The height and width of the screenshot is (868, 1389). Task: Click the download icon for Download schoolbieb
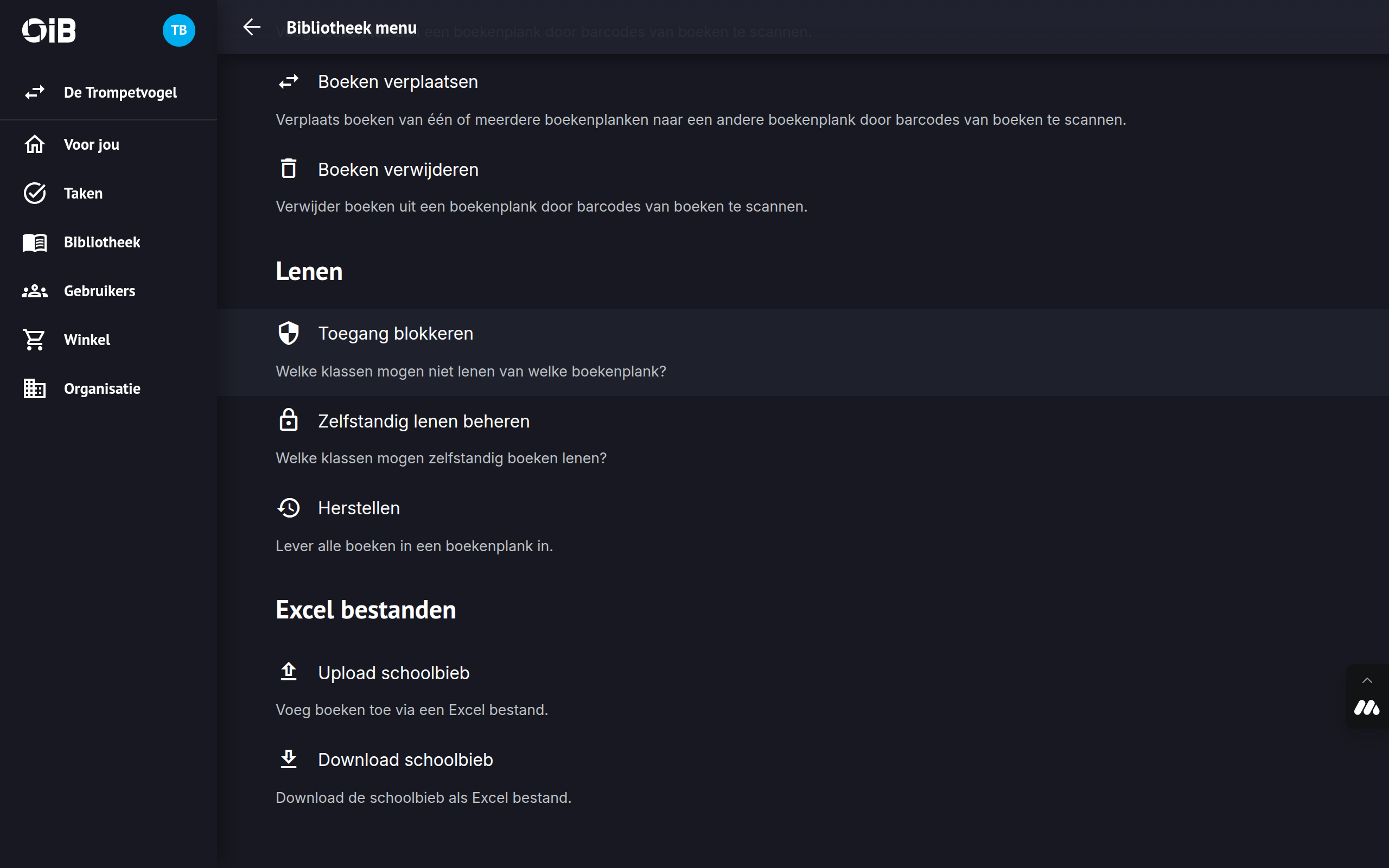(289, 759)
